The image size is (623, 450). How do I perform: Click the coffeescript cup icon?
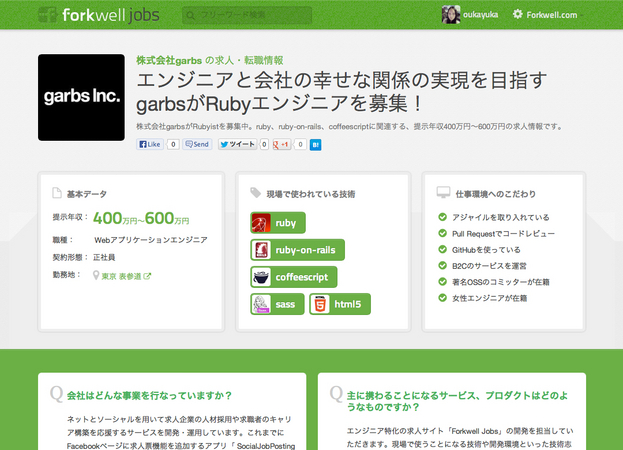pyautogui.click(x=261, y=277)
